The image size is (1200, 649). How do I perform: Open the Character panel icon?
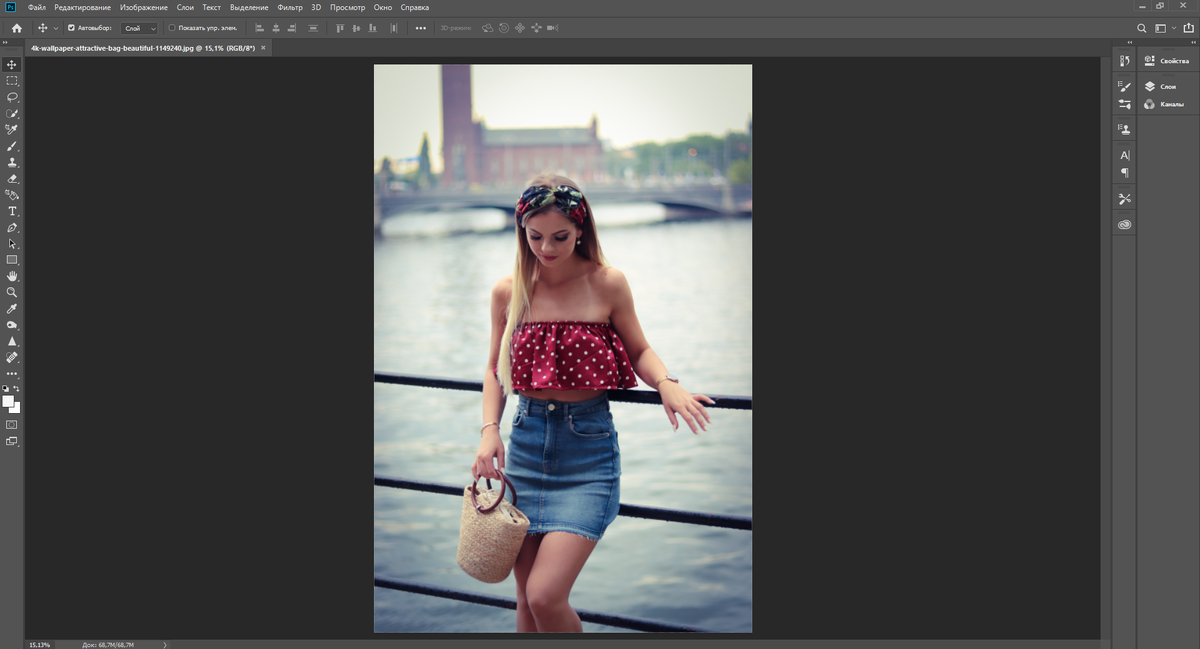coord(1125,155)
